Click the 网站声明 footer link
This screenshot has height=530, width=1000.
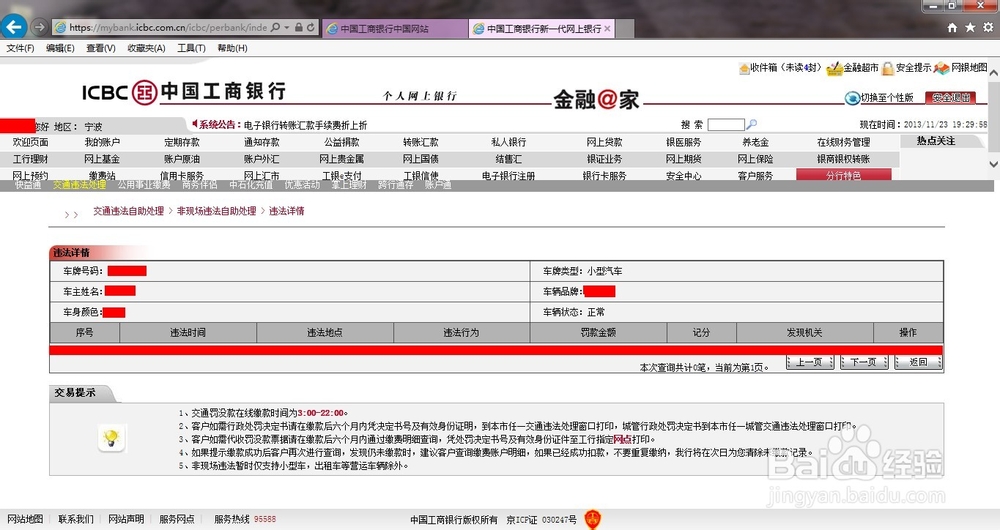126,519
